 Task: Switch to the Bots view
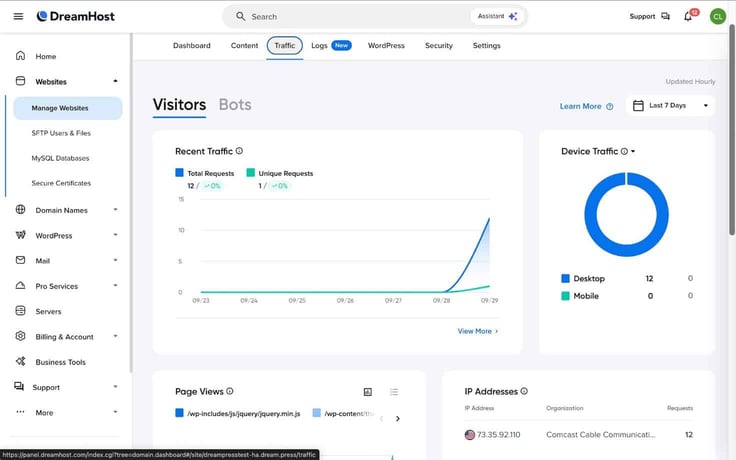coord(235,105)
